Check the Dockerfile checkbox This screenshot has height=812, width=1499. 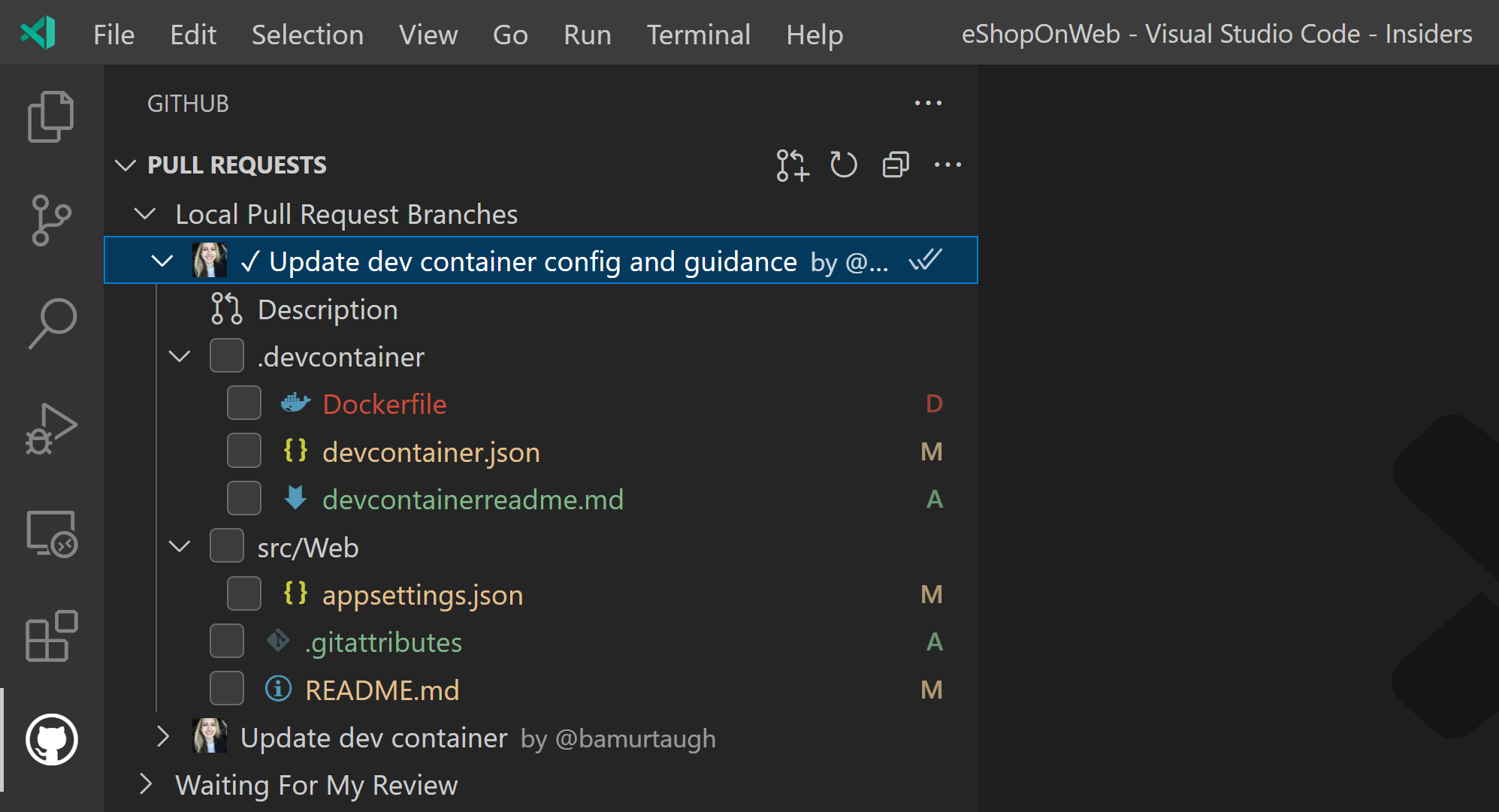[x=243, y=403]
